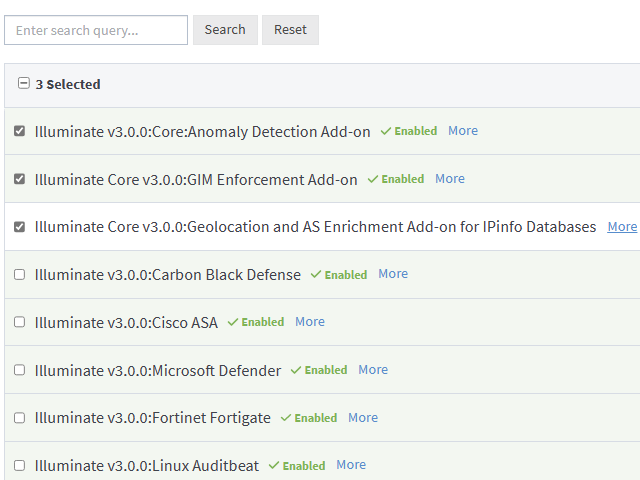Toggle the 3 Selected header checkbox
The width and height of the screenshot is (640, 480).
click(24, 83)
